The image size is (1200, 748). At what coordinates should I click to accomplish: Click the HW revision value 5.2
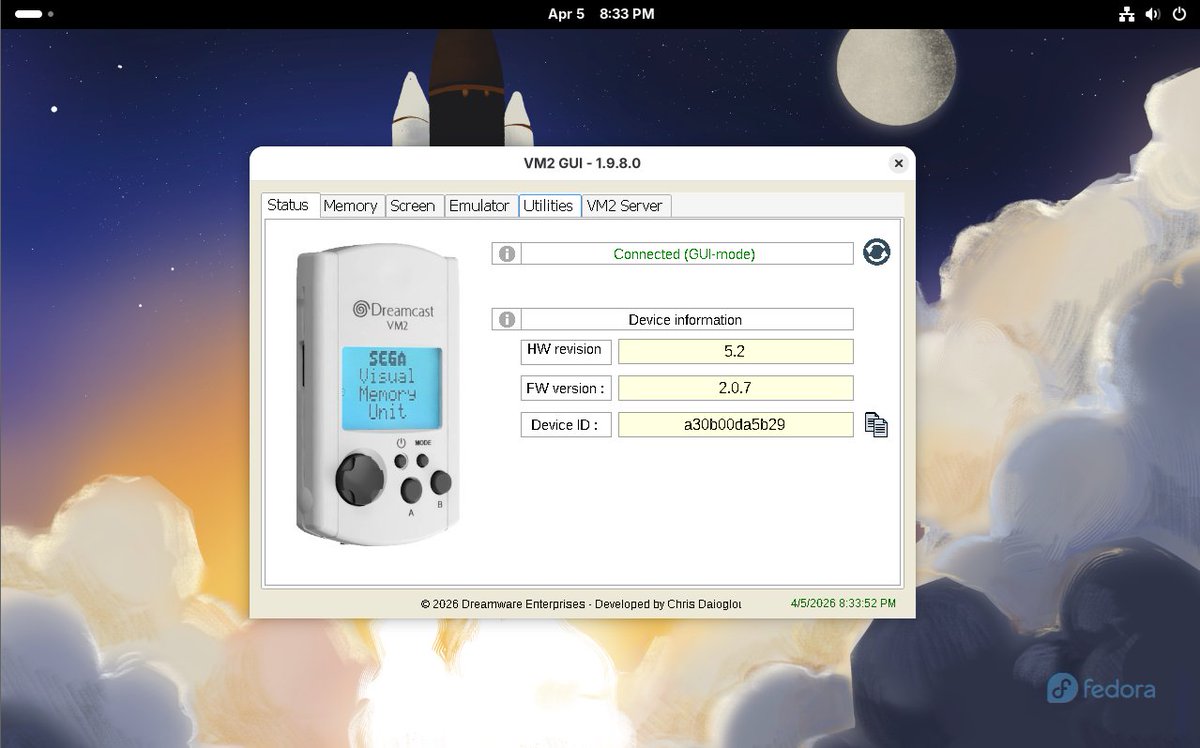pyautogui.click(x=736, y=352)
